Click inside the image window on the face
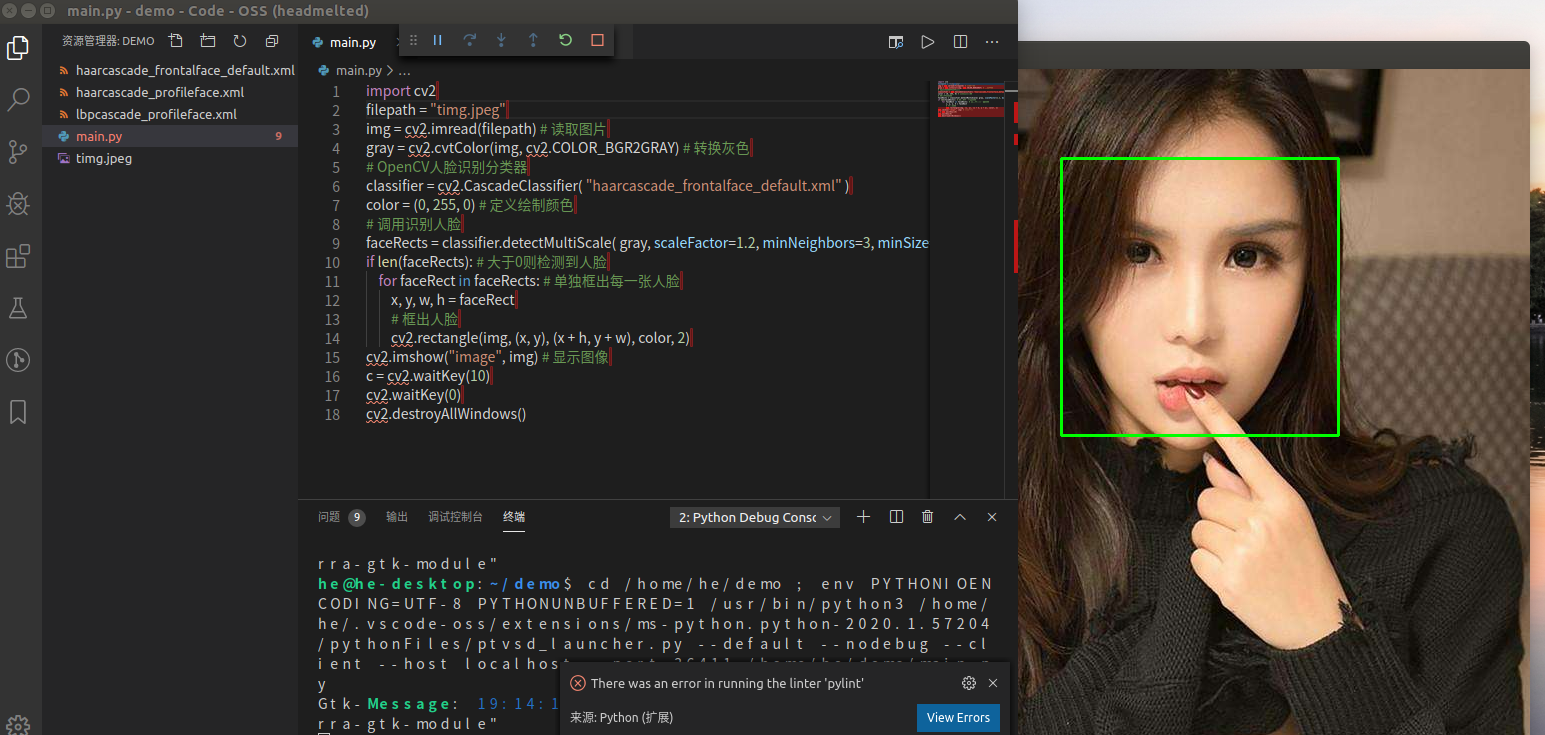The image size is (1545, 735). click(1199, 297)
